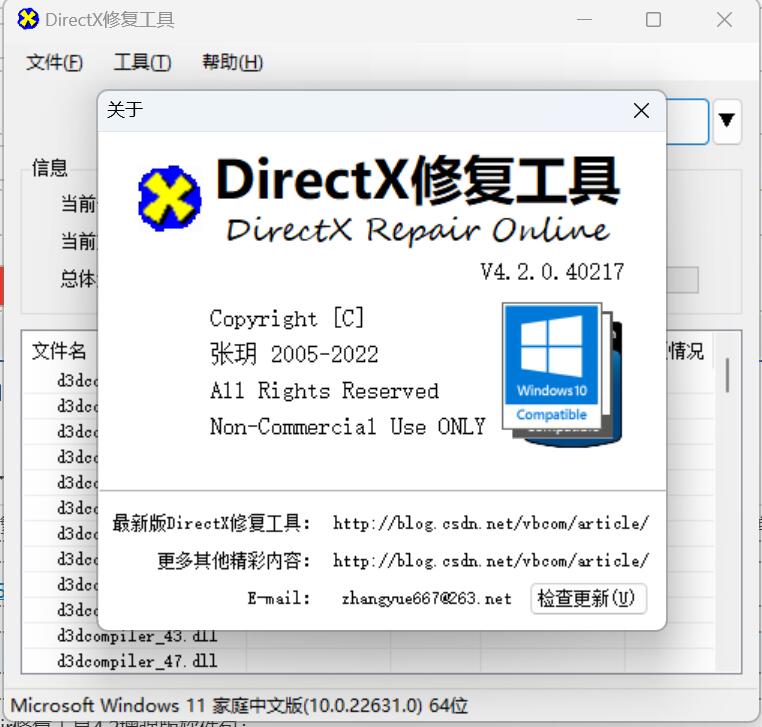Click the 张玥 2005-2022 copyright line

click(x=294, y=354)
